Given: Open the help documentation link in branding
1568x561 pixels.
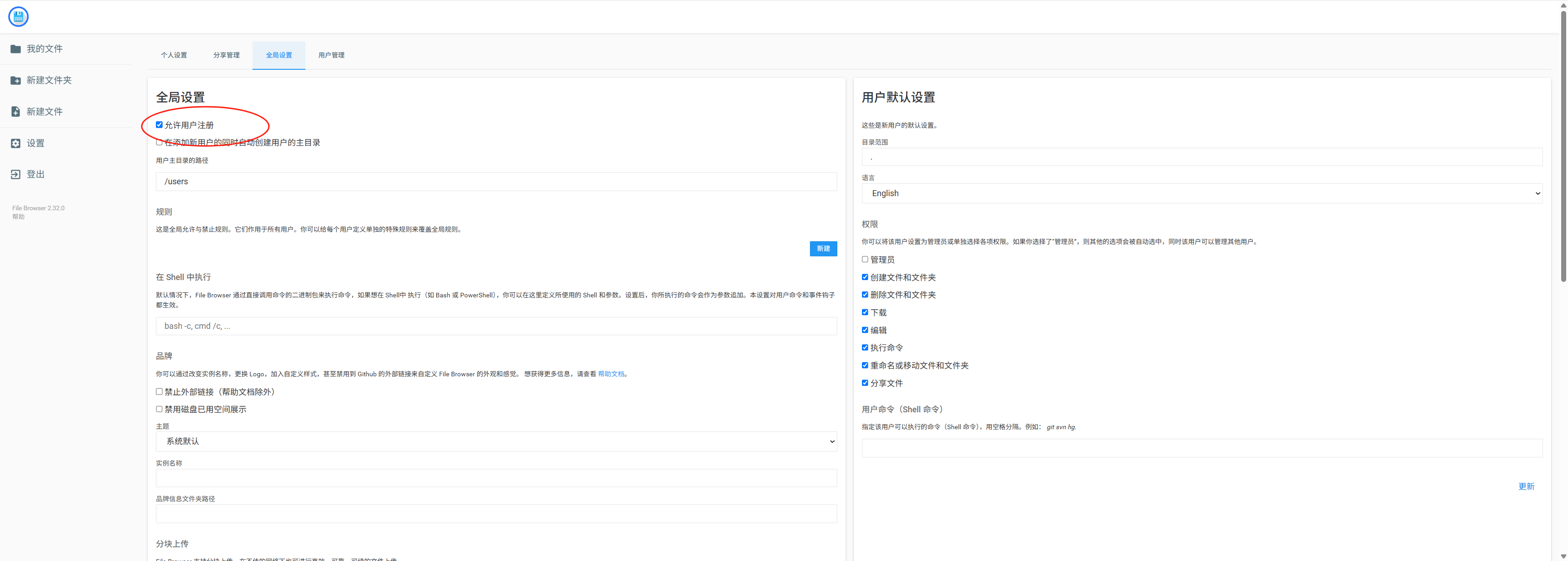Looking at the screenshot, I should pos(610,374).
